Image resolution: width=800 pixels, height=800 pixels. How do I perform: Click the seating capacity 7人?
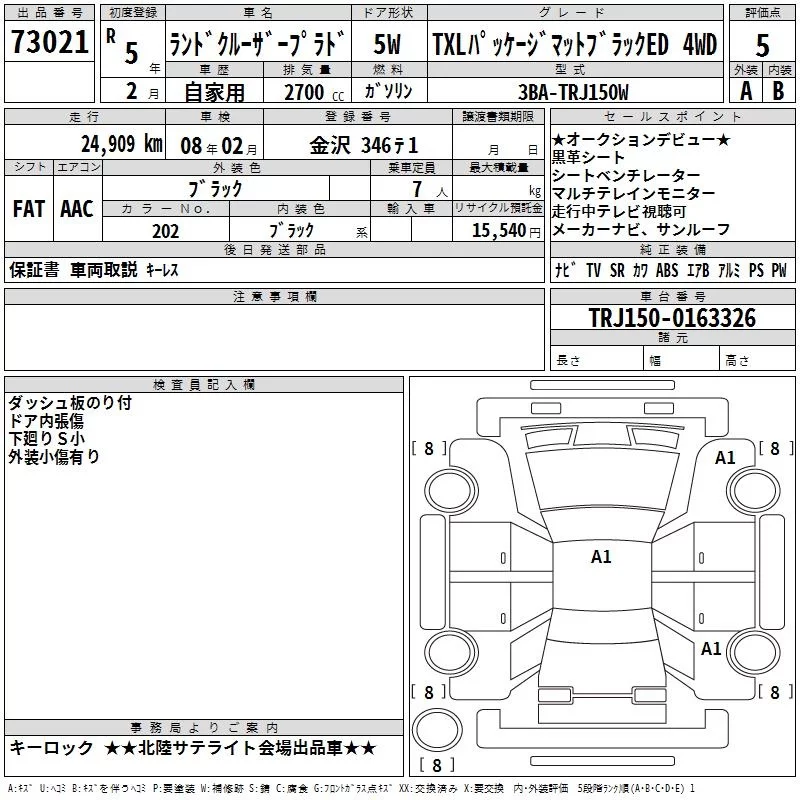coord(430,189)
